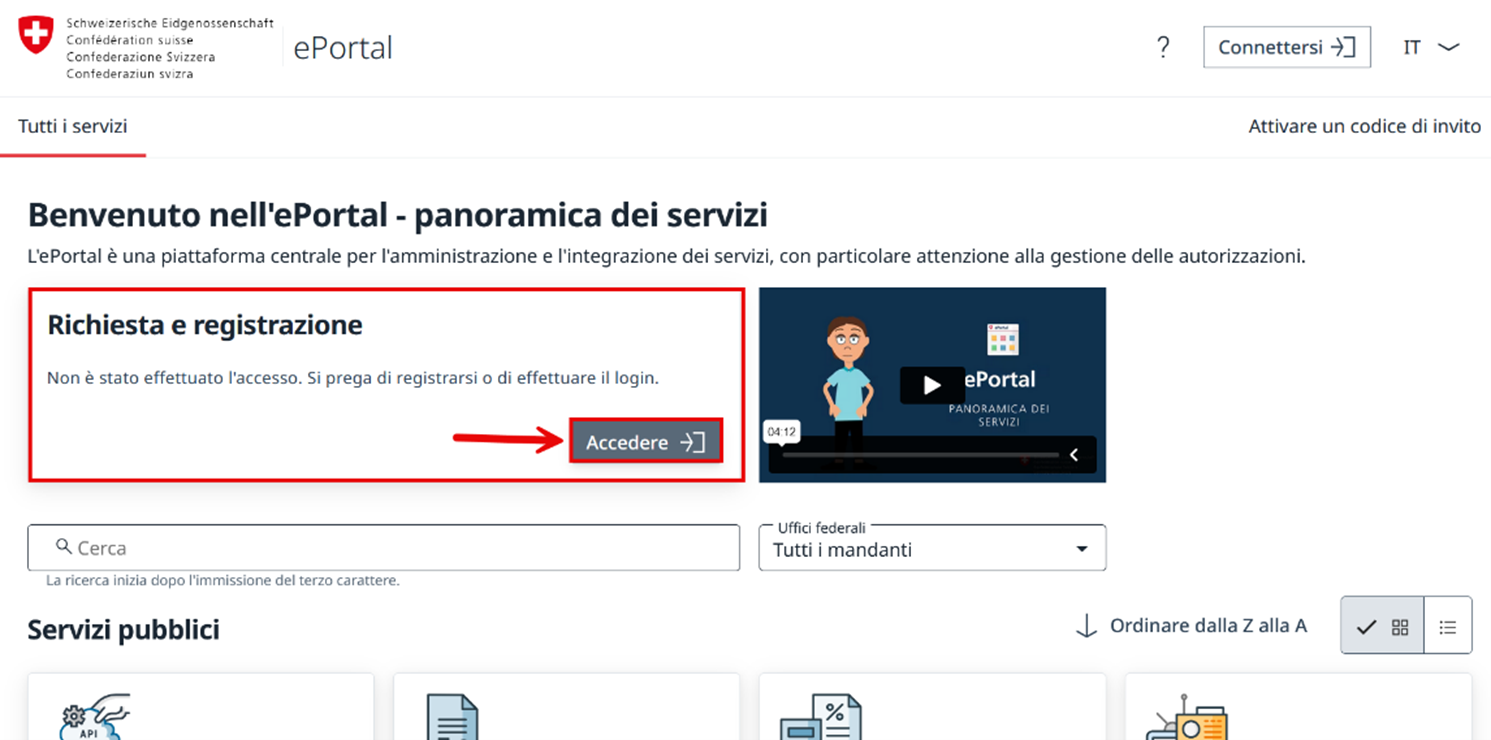Click the chevron arrow in the video control bar
1491x740 pixels.
point(1074,455)
